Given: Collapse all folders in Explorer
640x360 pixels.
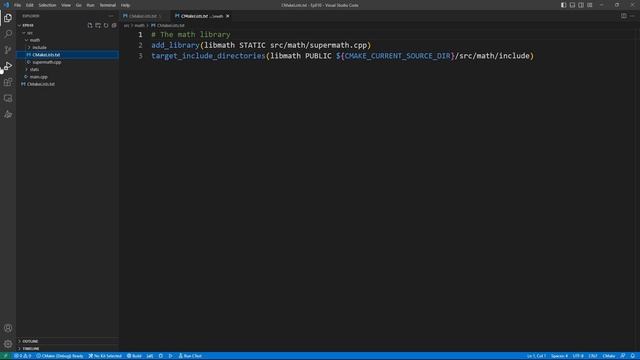Looking at the screenshot, I should pos(114,25).
